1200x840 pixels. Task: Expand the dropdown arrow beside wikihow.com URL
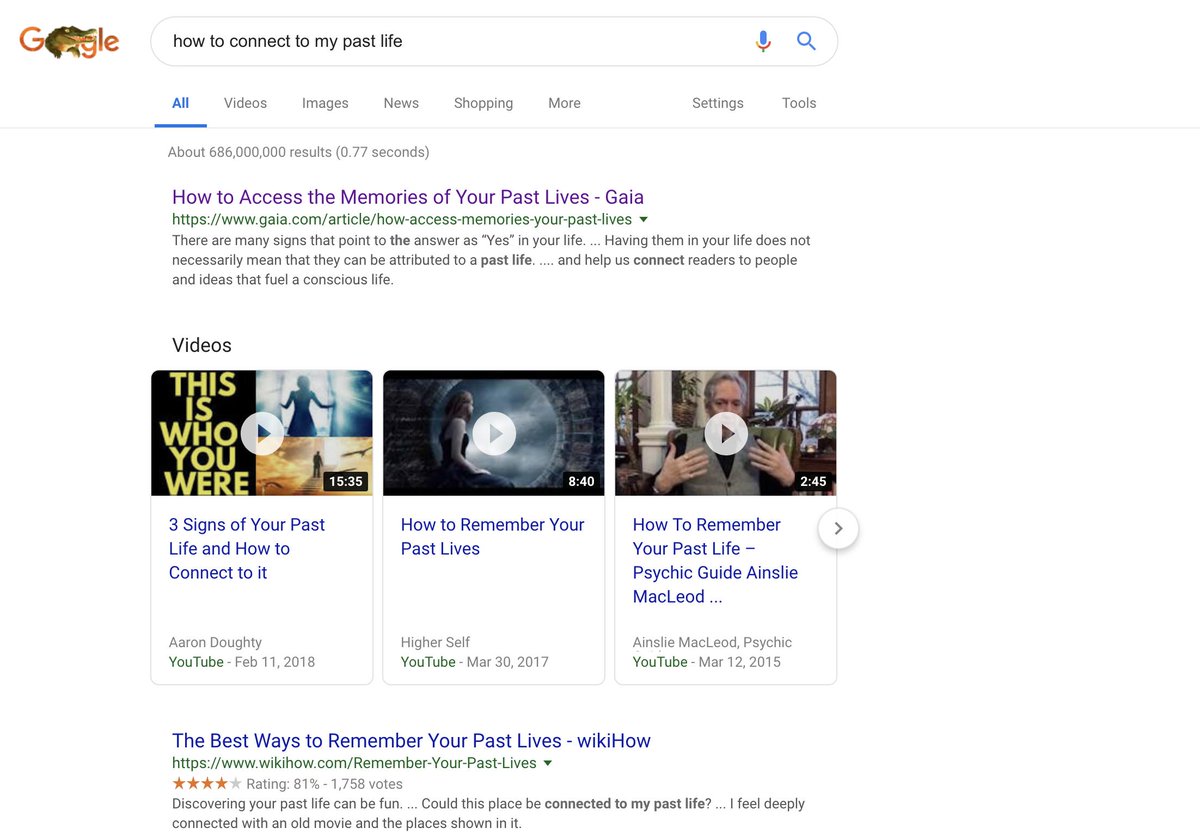[547, 763]
